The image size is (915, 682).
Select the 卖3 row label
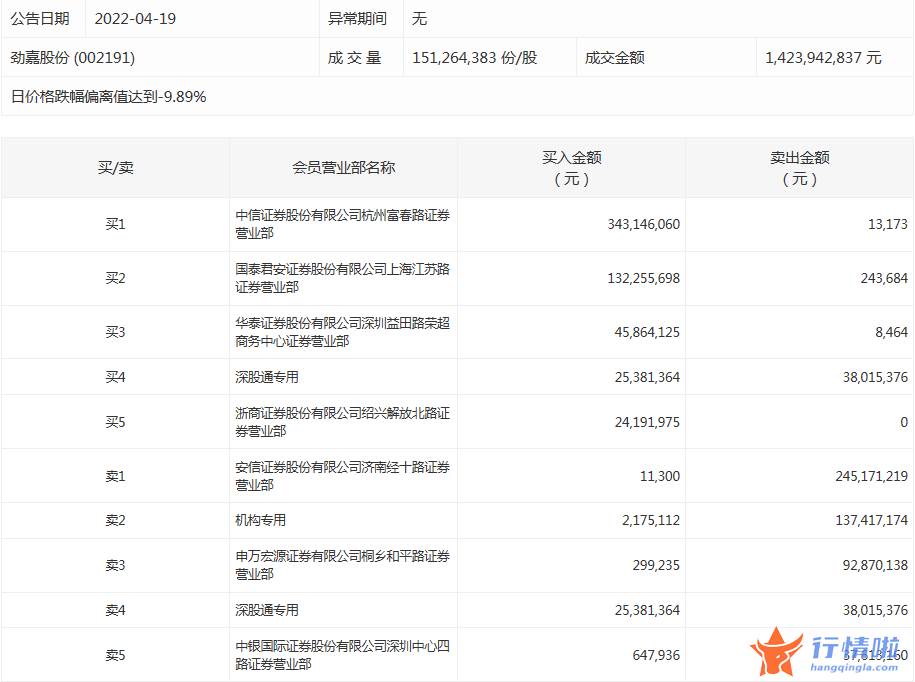click(116, 565)
